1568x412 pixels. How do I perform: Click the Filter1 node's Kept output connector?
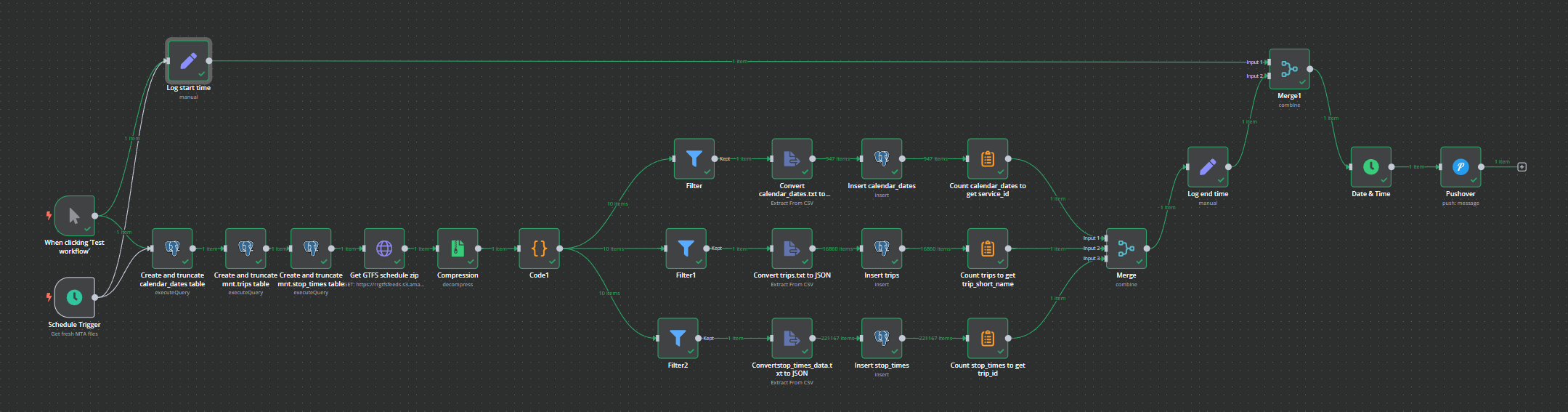click(x=706, y=249)
